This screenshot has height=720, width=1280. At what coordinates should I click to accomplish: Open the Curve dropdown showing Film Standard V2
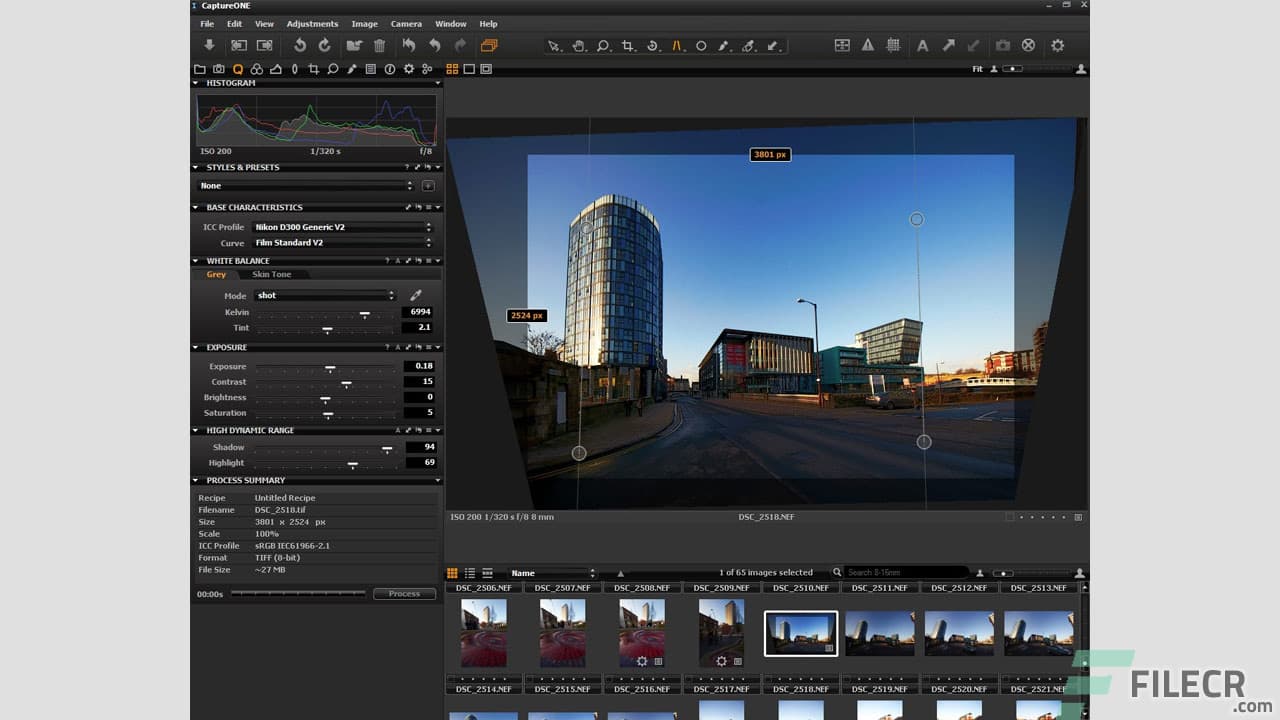coord(343,243)
